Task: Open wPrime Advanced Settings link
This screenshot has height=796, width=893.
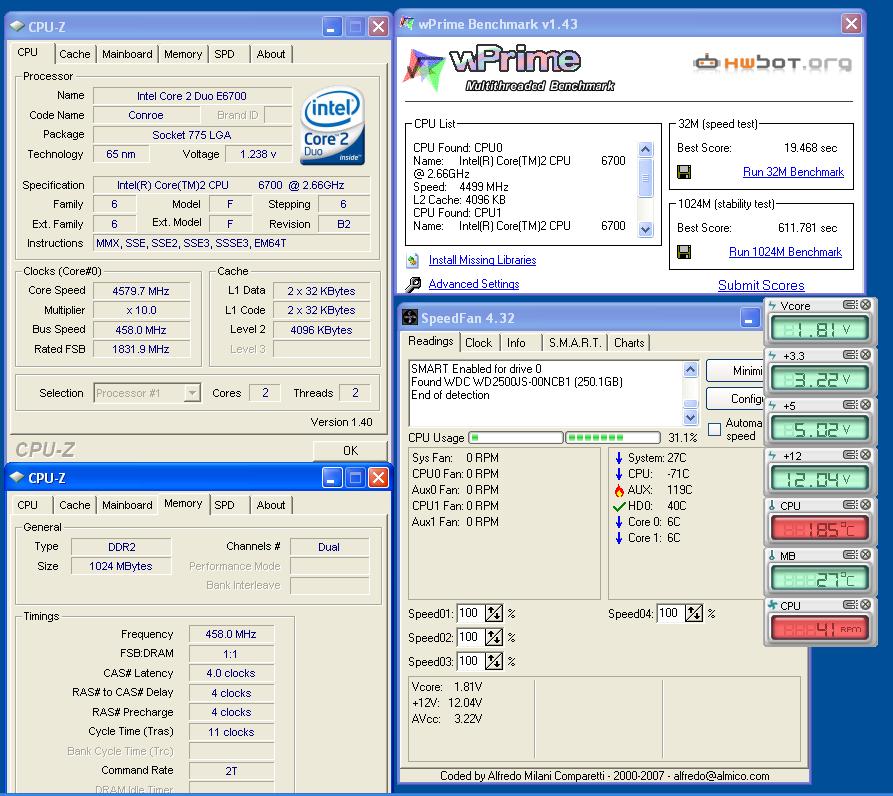Action: (474, 284)
